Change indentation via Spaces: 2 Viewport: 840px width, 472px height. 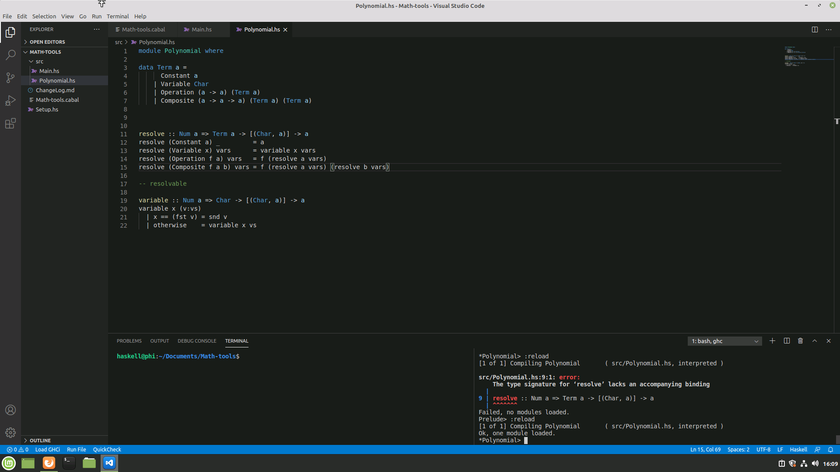738,449
